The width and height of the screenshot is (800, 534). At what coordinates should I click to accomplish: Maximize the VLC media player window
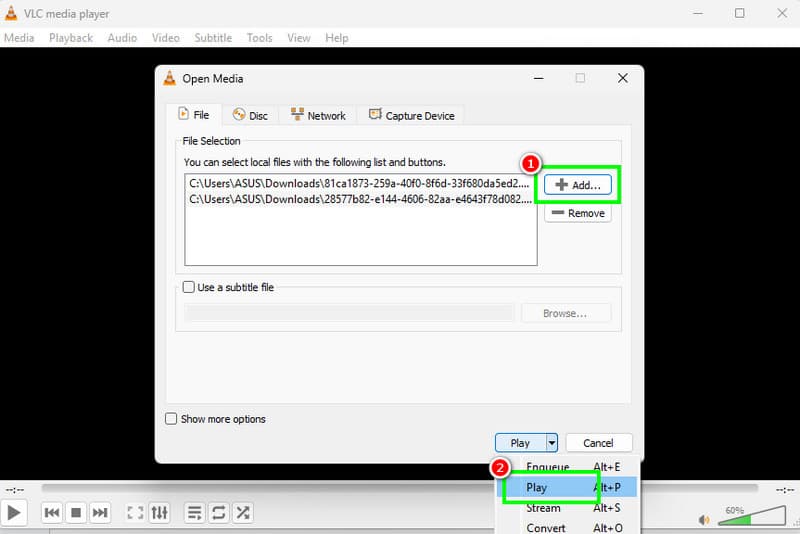[739, 13]
